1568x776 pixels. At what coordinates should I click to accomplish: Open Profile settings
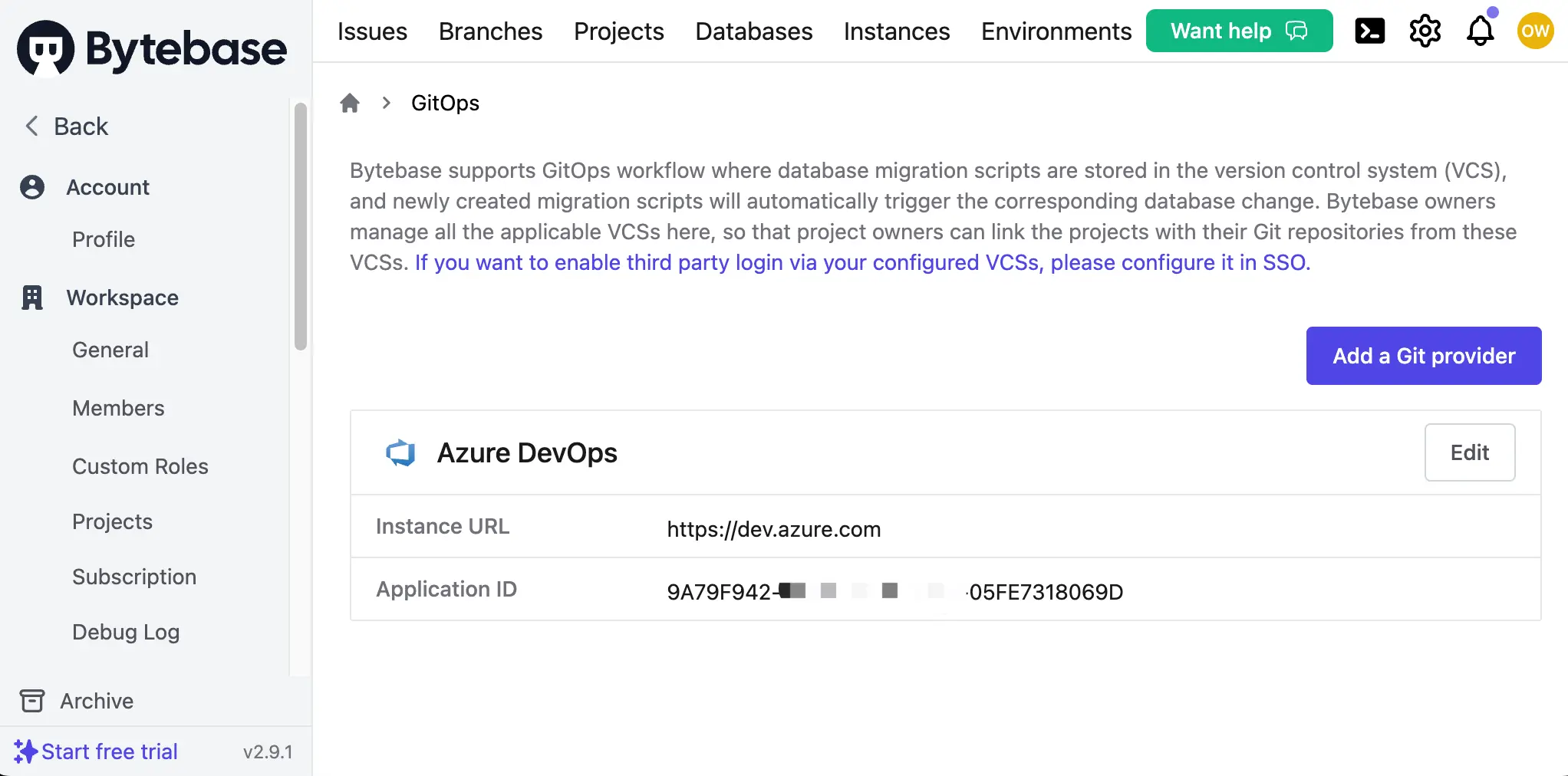104,239
